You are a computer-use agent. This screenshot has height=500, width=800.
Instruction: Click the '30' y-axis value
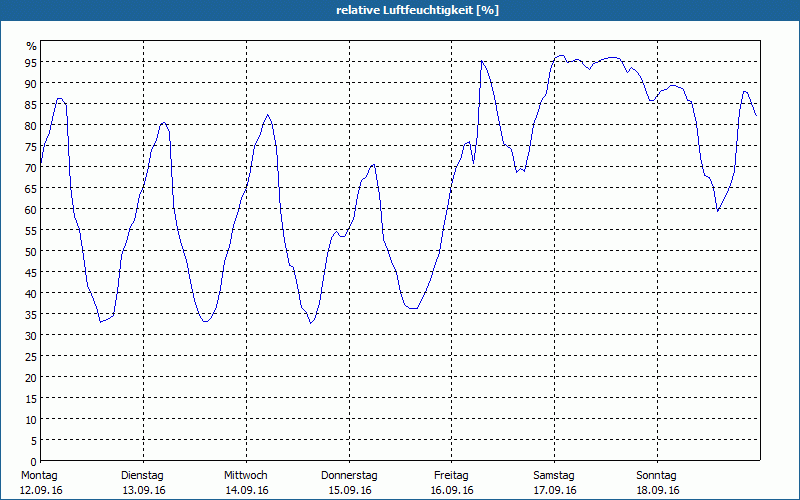point(31,336)
